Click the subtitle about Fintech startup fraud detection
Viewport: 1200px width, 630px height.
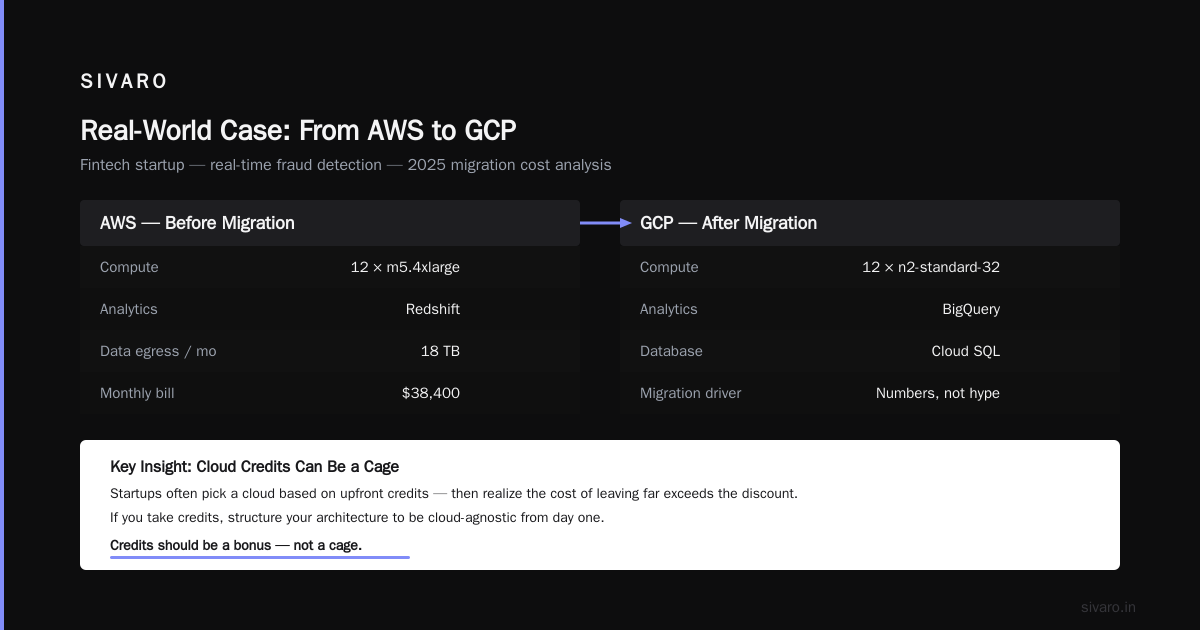[345, 165]
